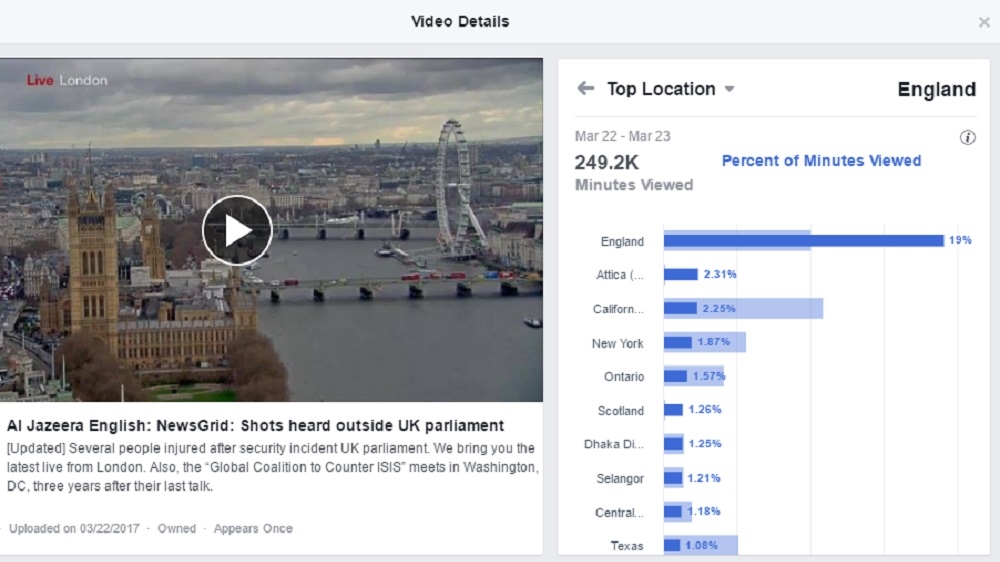Click the Minutes Viewed label
The height and width of the screenshot is (562, 1000).
634,185
